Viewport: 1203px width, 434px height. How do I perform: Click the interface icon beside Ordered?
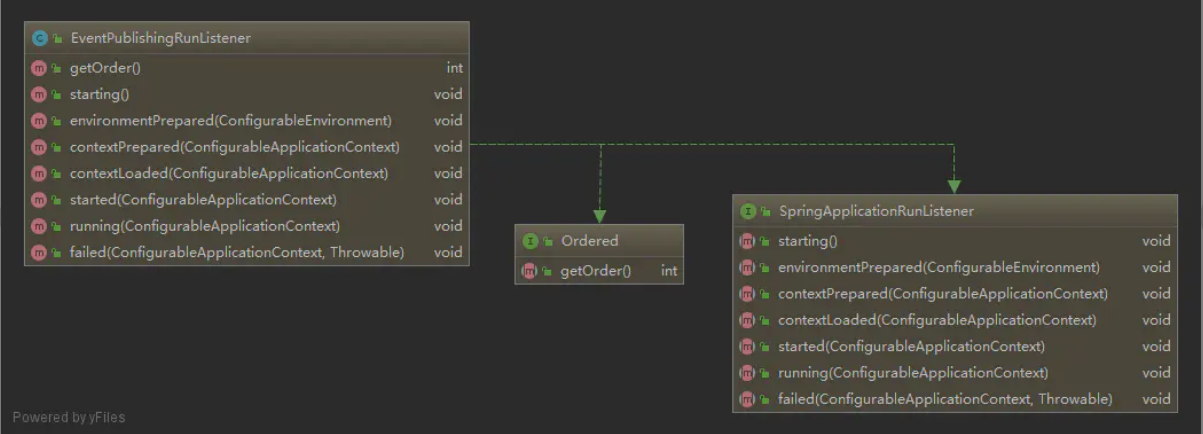[x=530, y=241]
